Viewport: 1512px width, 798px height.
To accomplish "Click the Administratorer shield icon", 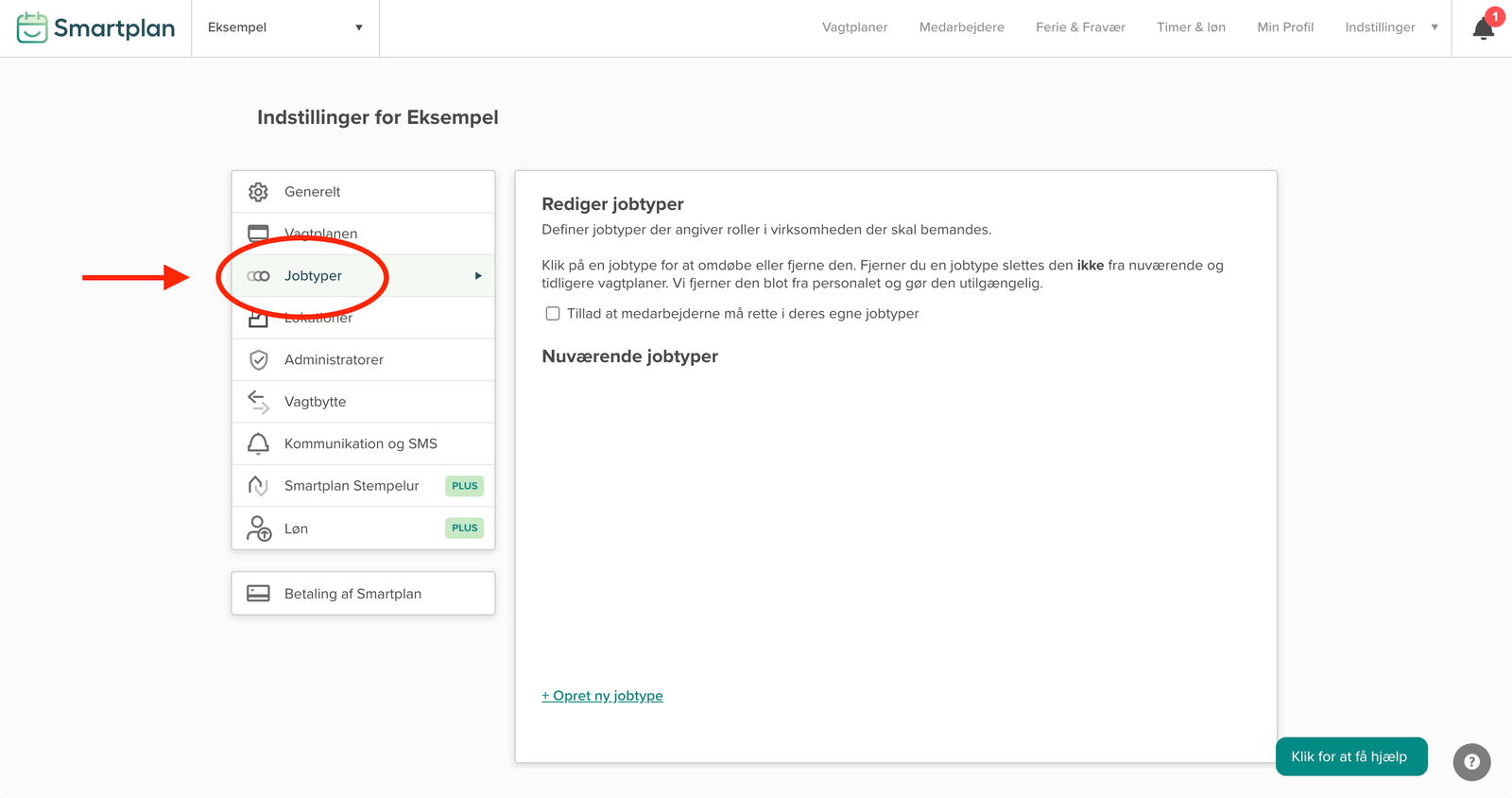I will point(258,360).
